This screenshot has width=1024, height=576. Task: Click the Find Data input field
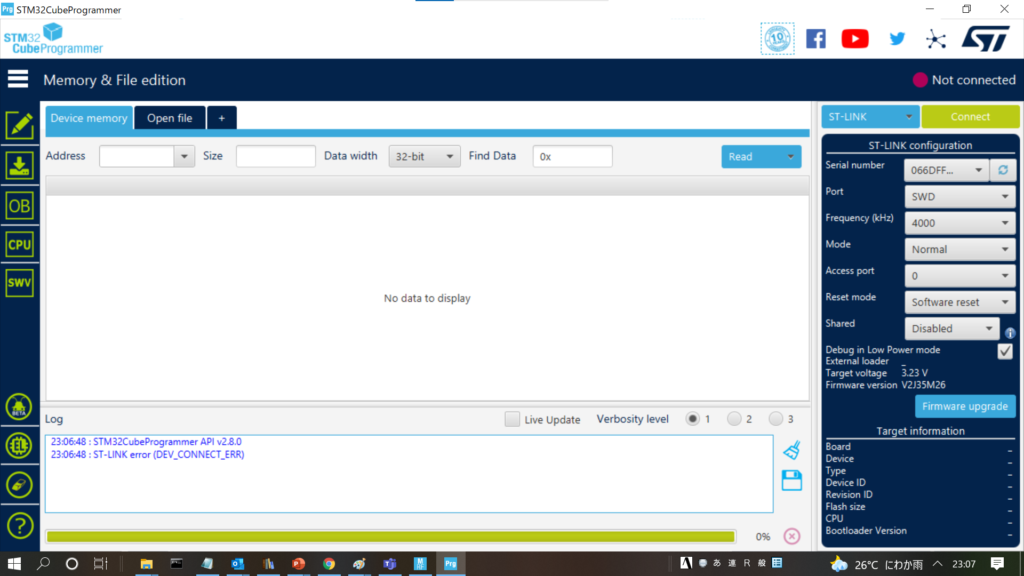[x=572, y=156]
